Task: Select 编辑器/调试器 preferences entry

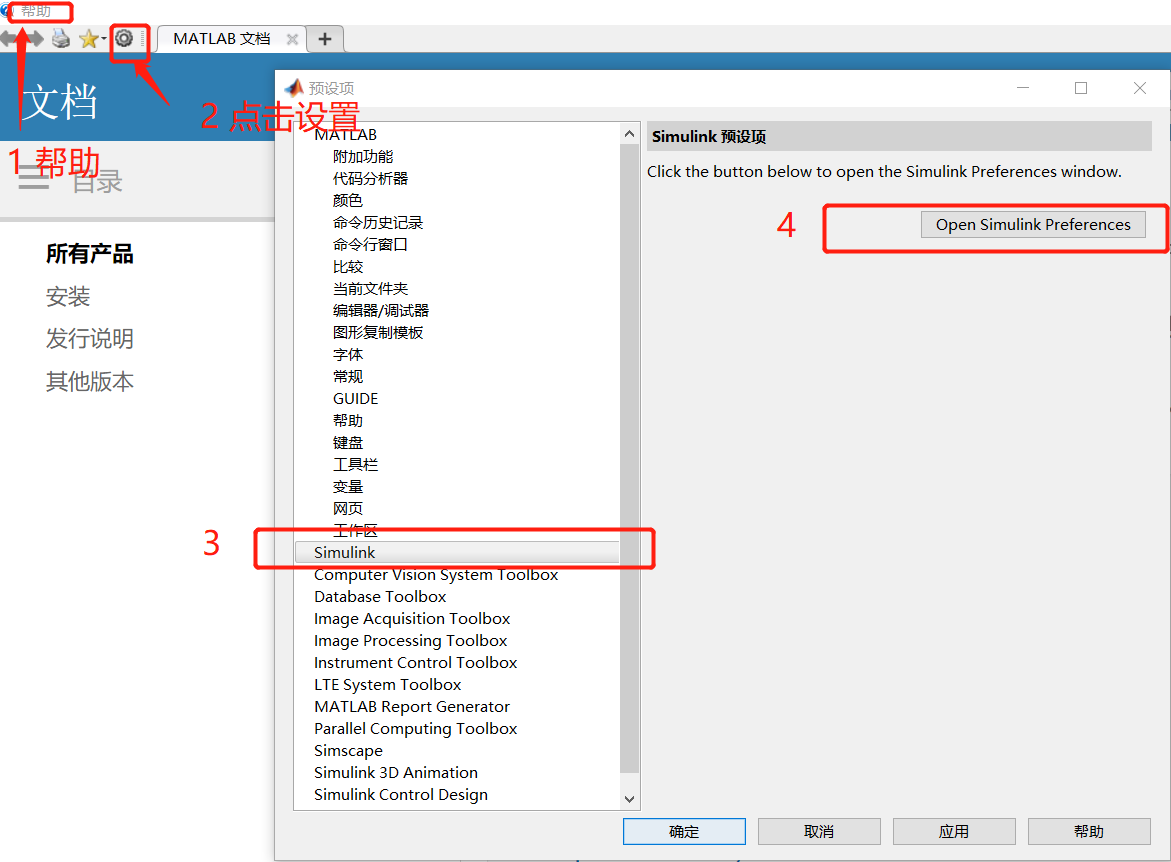Action: (381, 311)
